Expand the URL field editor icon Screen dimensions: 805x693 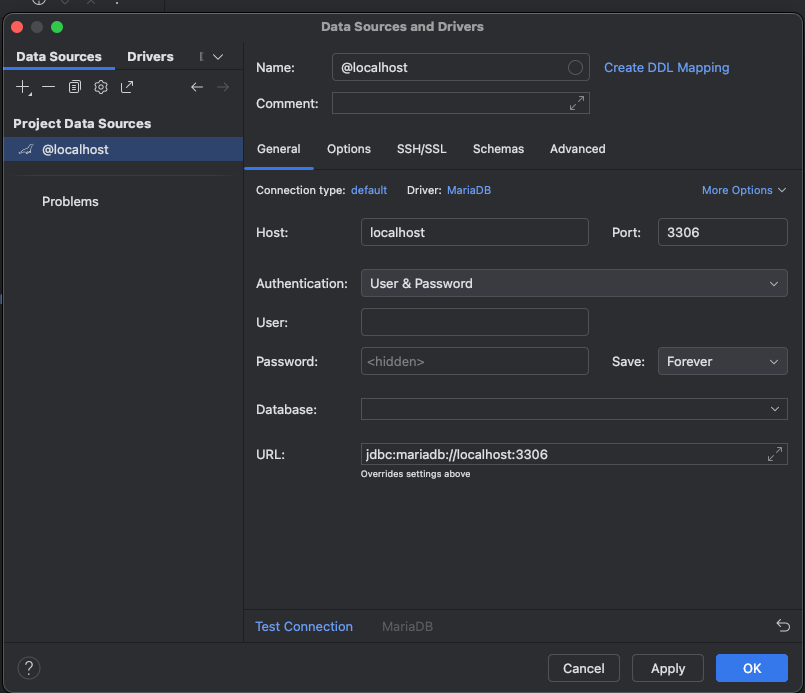pos(774,454)
